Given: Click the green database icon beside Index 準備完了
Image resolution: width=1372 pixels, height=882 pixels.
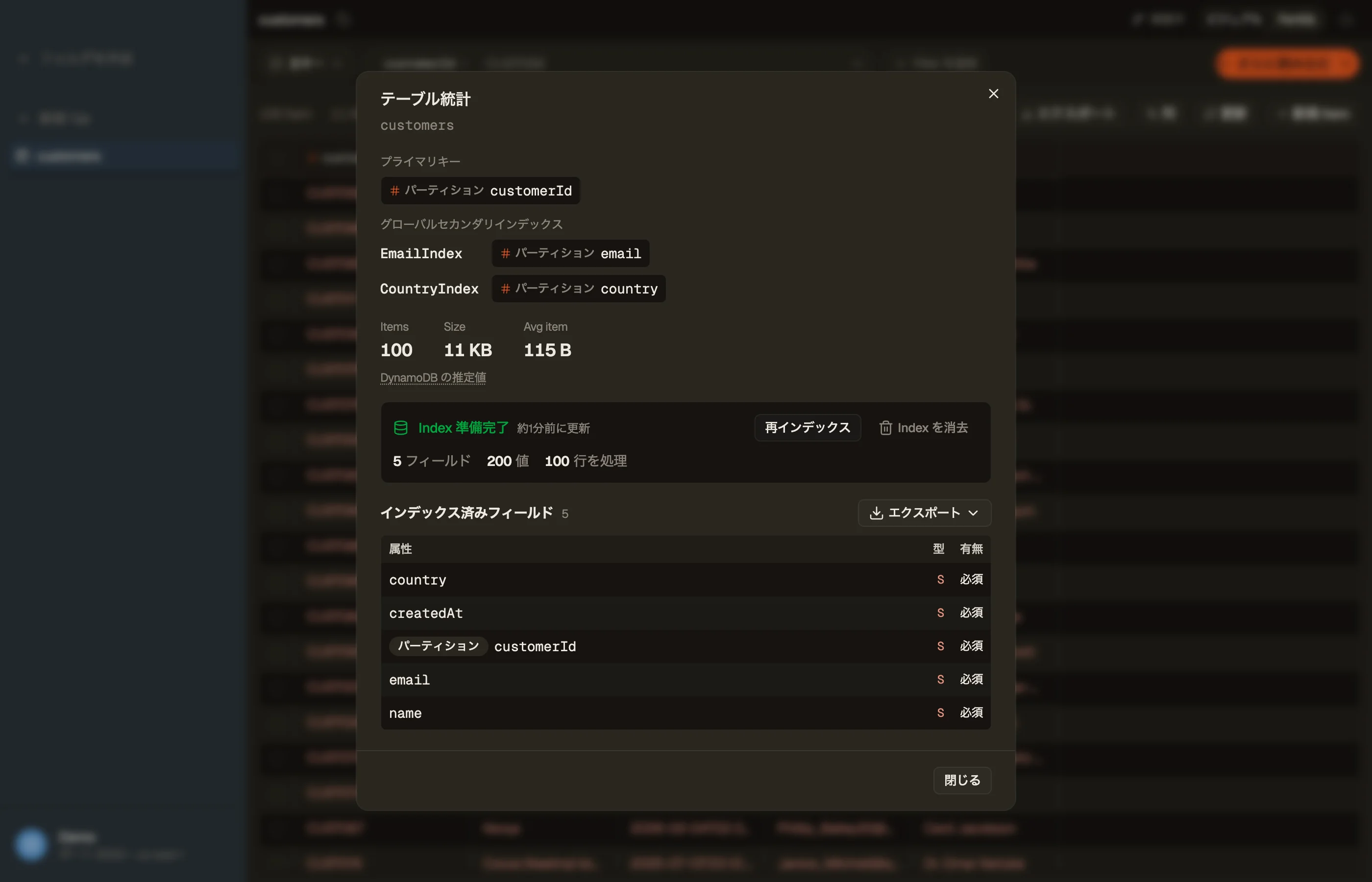Looking at the screenshot, I should (x=401, y=428).
